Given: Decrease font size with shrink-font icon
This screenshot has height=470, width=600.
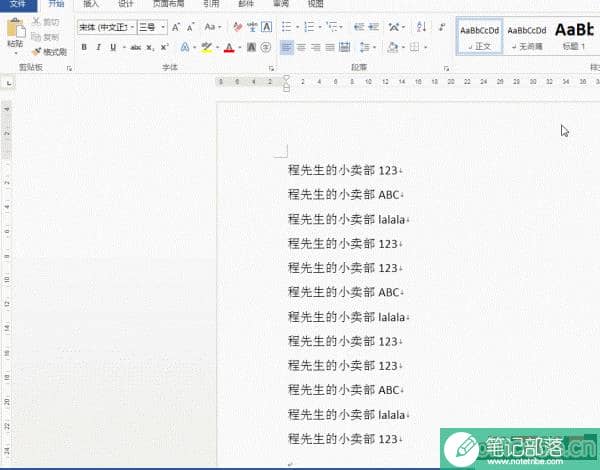Looking at the screenshot, I should (191, 28).
